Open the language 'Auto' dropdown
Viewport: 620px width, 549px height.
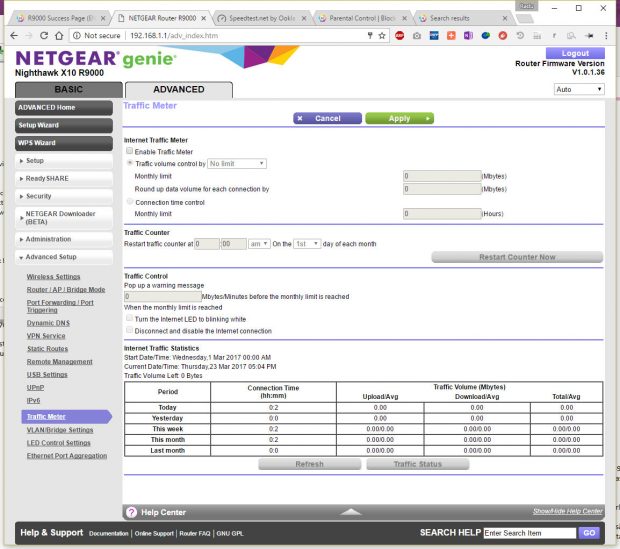coord(579,89)
